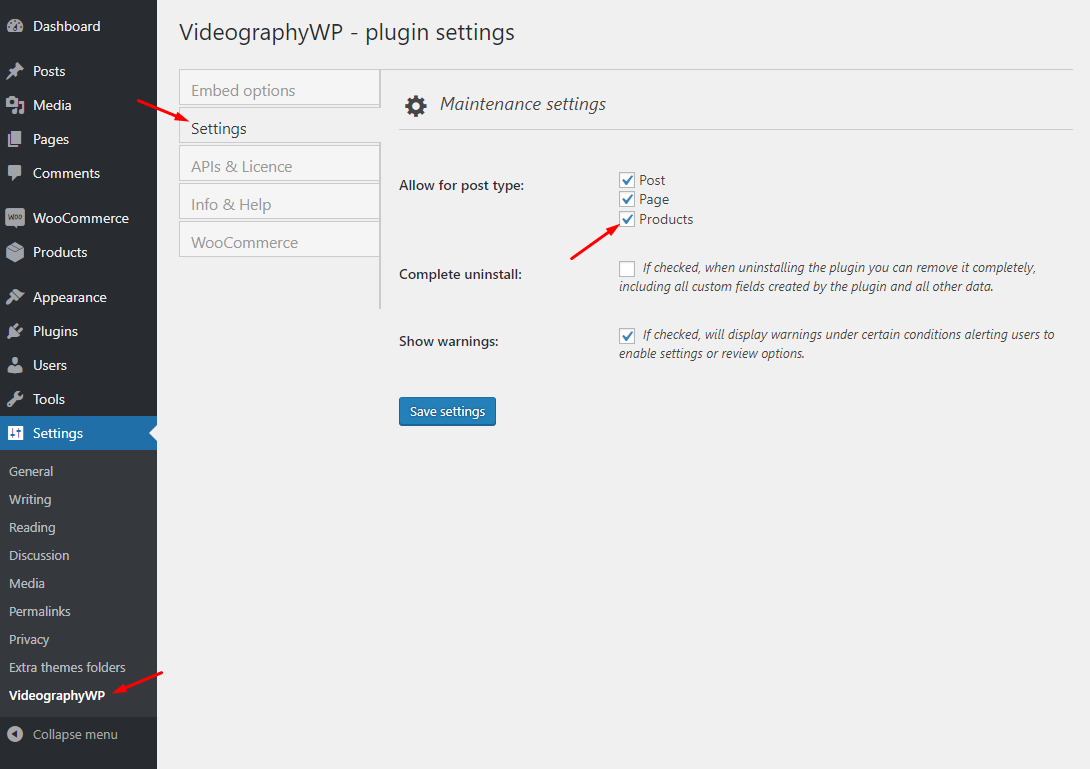Open Dashboard from the admin menu

(67, 26)
